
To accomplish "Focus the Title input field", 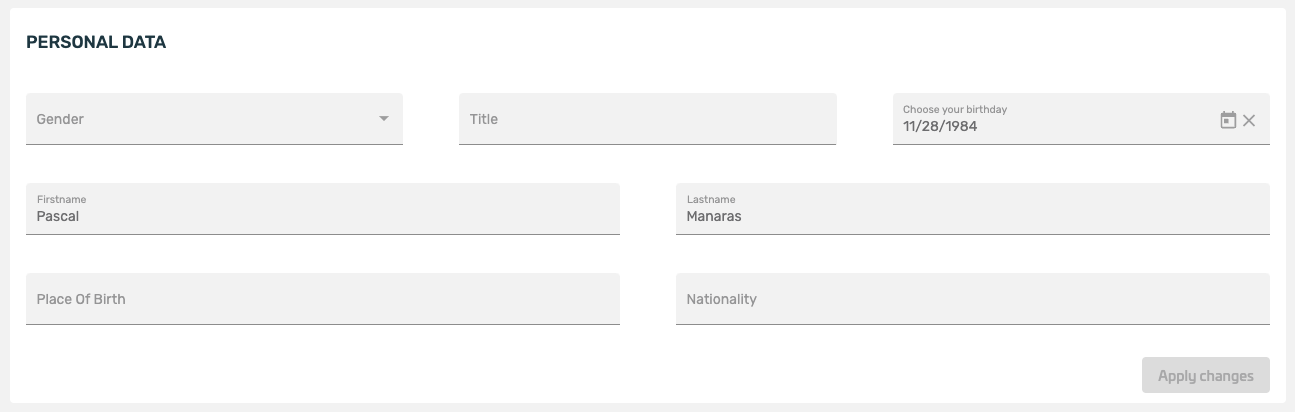I will click(647, 119).
